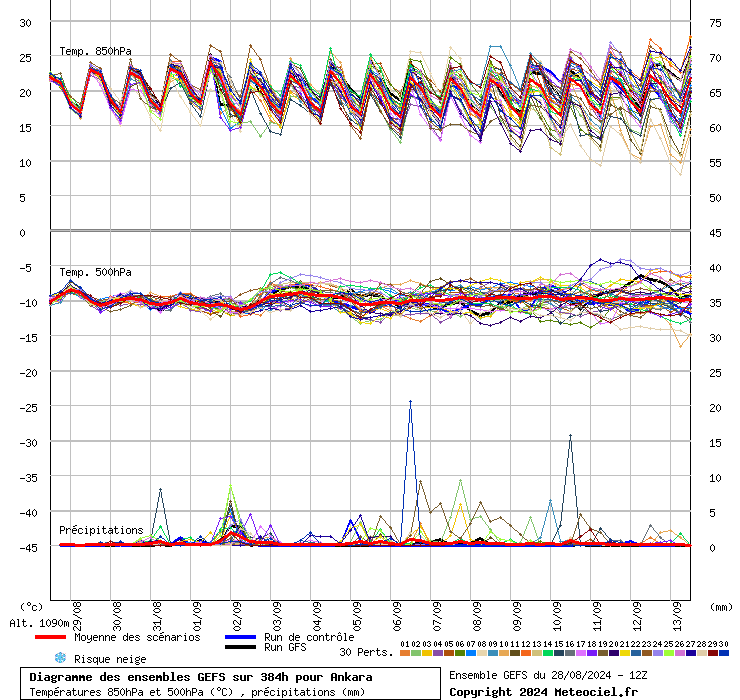This screenshot has height=700, width=740.
Task: Click the 06/09 date tick label
Action: (397, 616)
